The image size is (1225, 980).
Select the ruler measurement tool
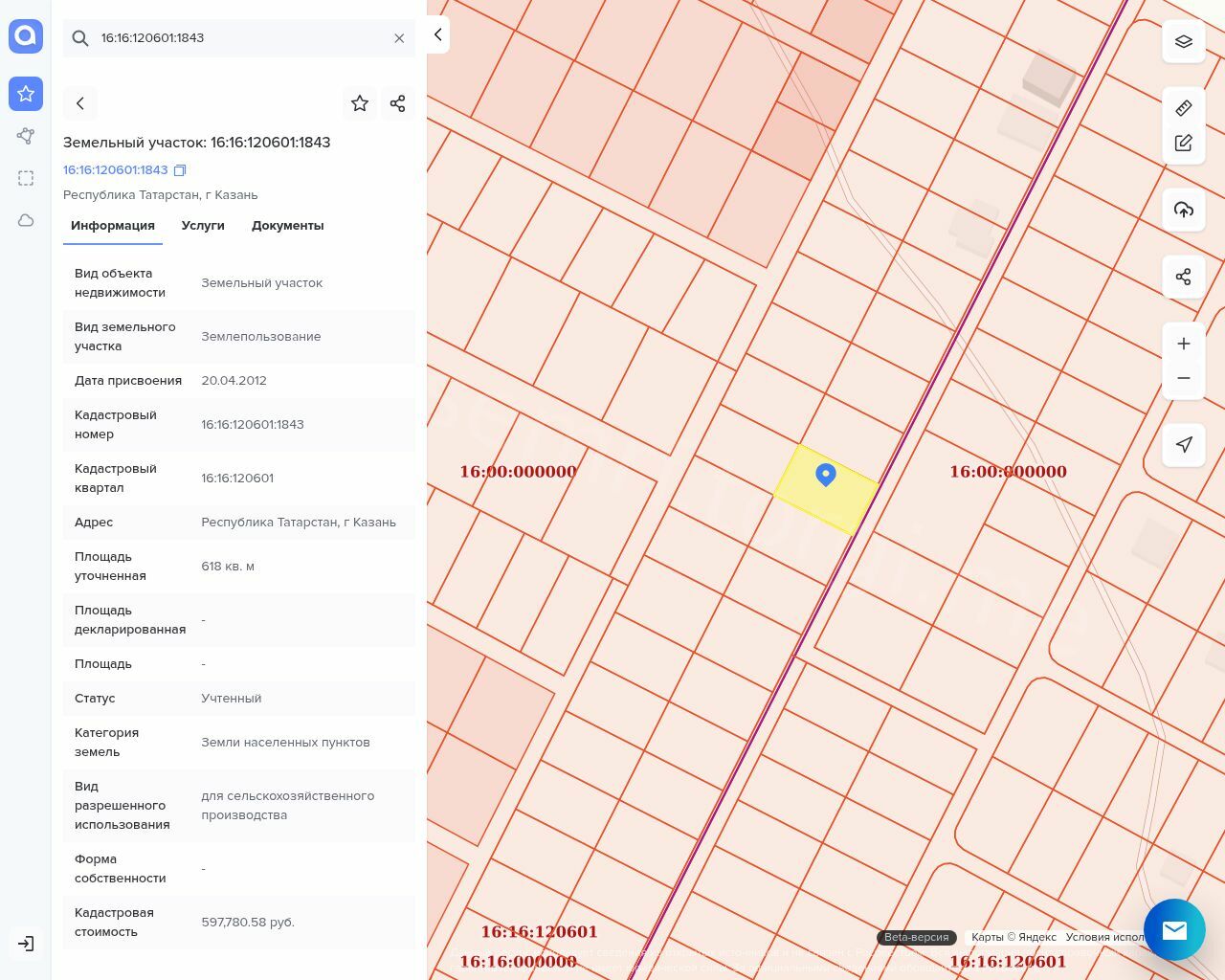pyautogui.click(x=1184, y=108)
